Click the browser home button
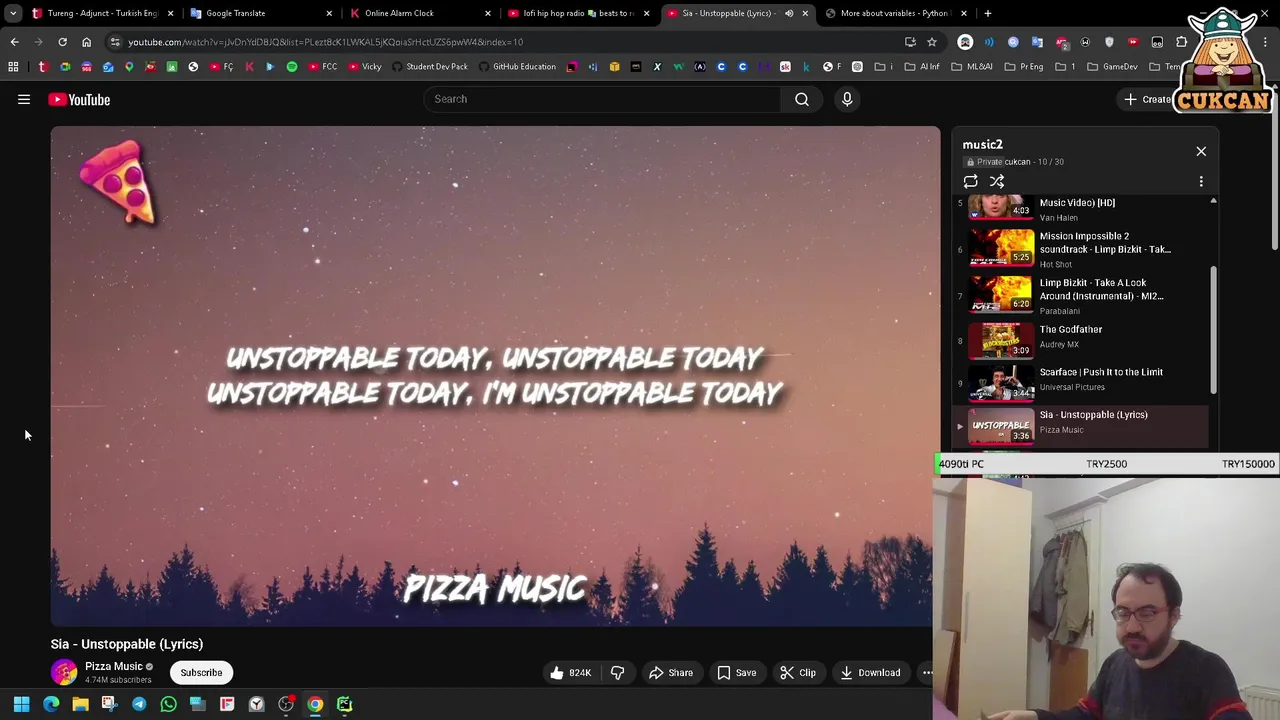The width and height of the screenshot is (1280, 720). click(86, 42)
